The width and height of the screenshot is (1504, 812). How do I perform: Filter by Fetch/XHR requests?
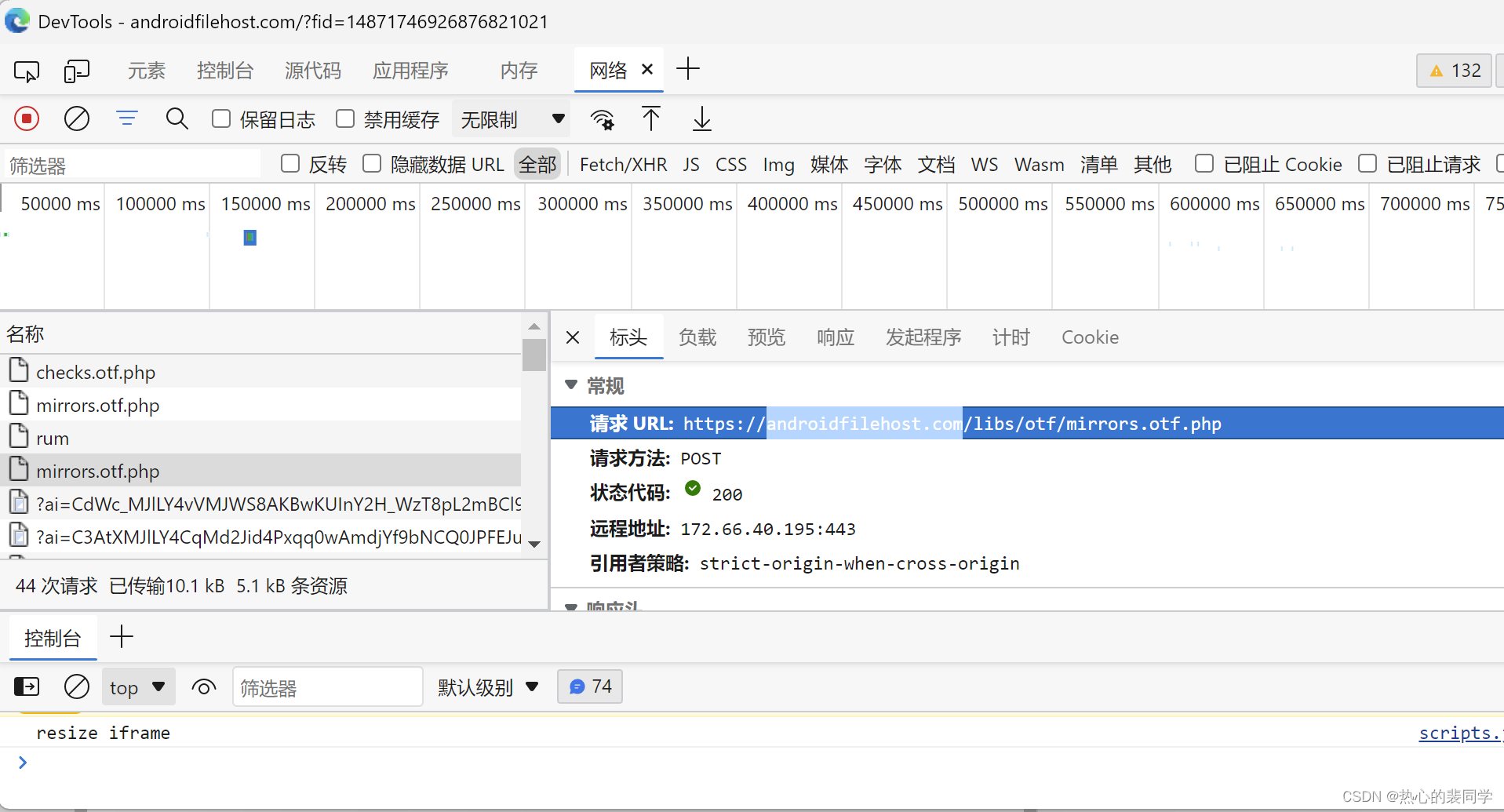point(623,165)
